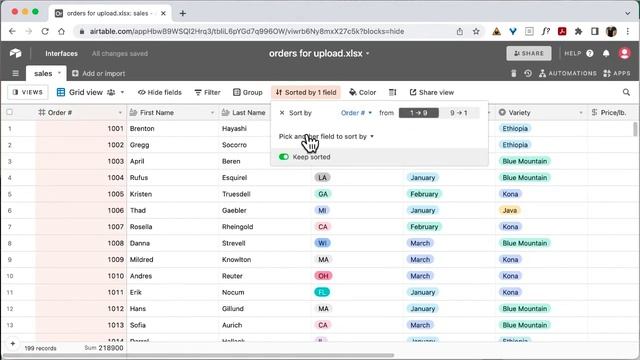
Task: Toggle the VIEWS sidebar button
Action: pyautogui.click(x=27, y=92)
